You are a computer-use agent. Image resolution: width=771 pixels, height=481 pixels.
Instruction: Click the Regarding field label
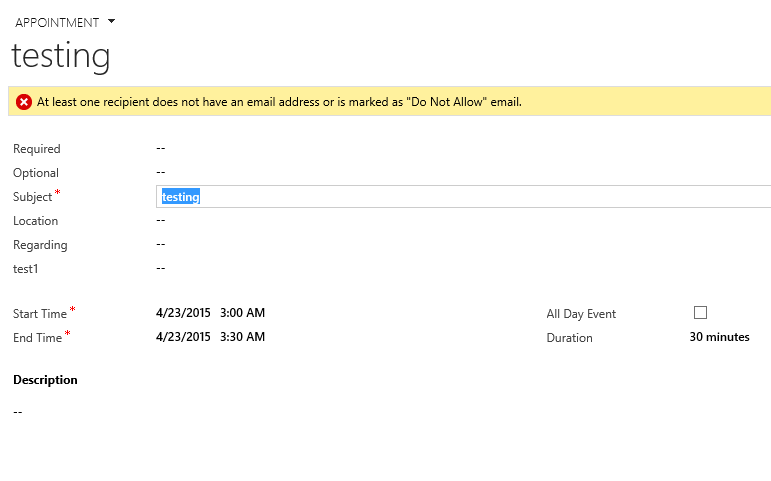coord(40,245)
